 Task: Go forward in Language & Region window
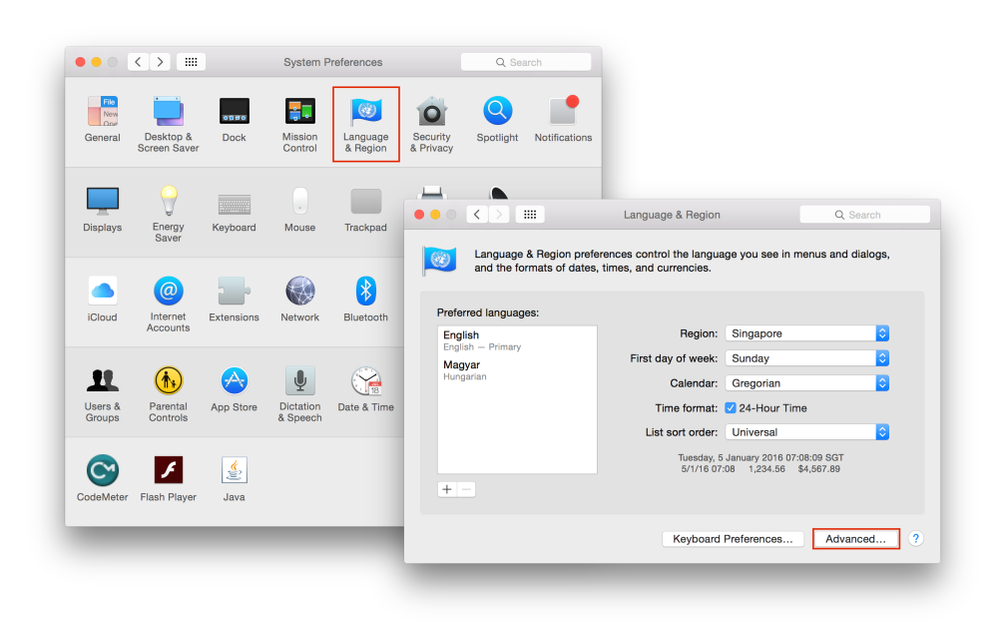pyautogui.click(x=499, y=214)
